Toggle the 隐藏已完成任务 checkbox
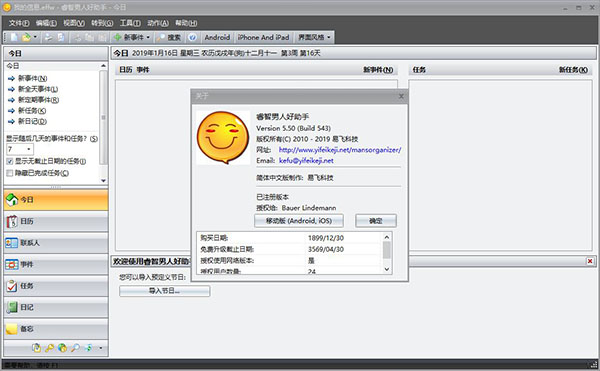This screenshot has height=371, width=600. [10, 173]
